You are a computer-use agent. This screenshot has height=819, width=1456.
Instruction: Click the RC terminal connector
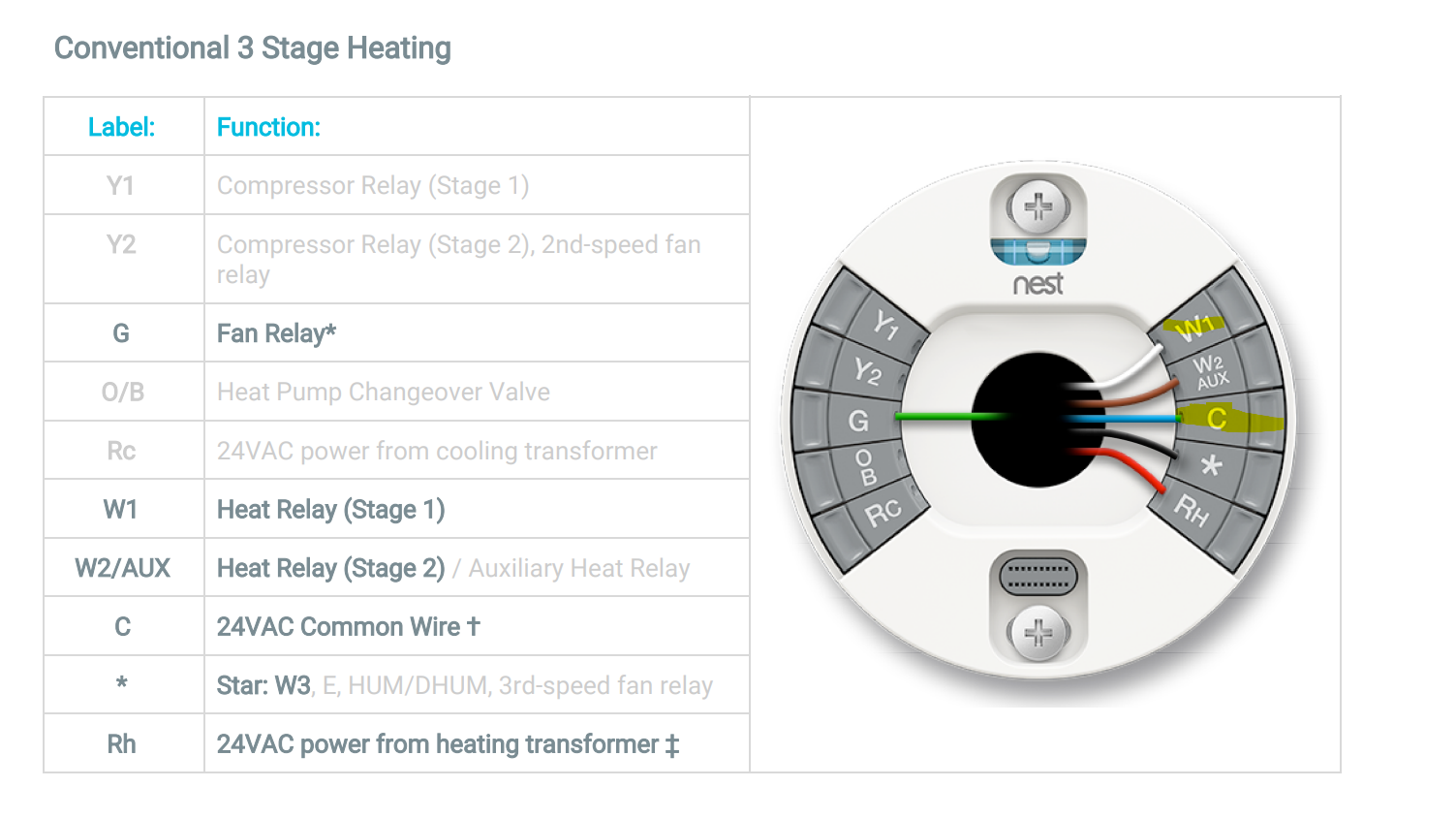pos(883,513)
